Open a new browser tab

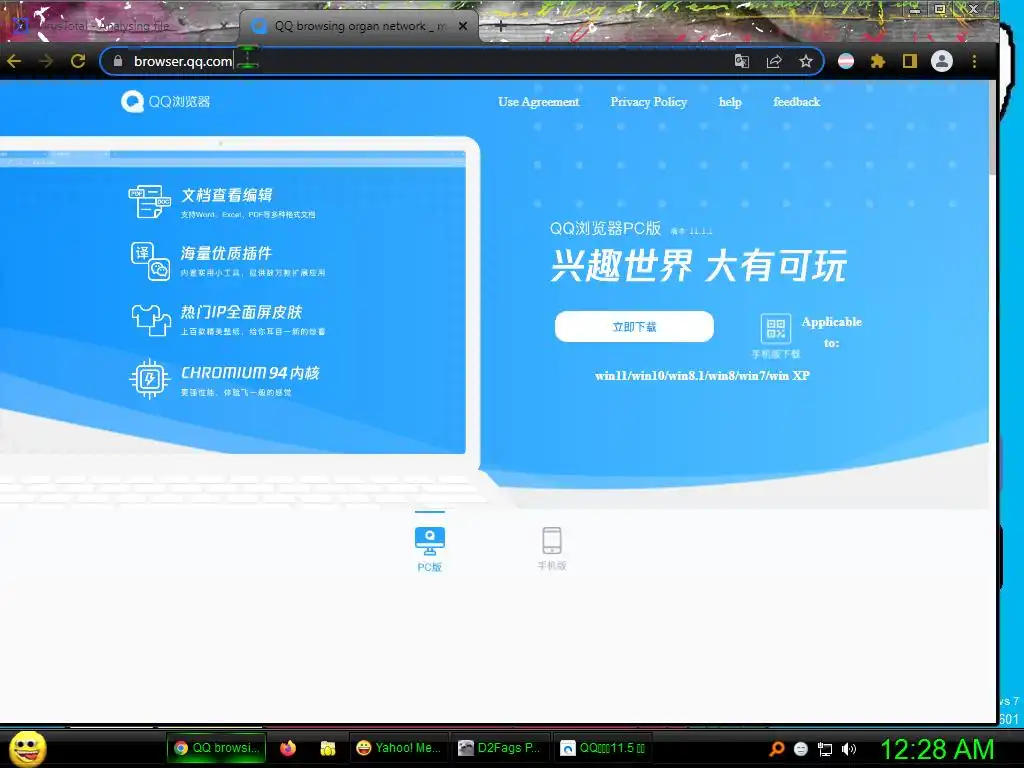pyautogui.click(x=501, y=26)
